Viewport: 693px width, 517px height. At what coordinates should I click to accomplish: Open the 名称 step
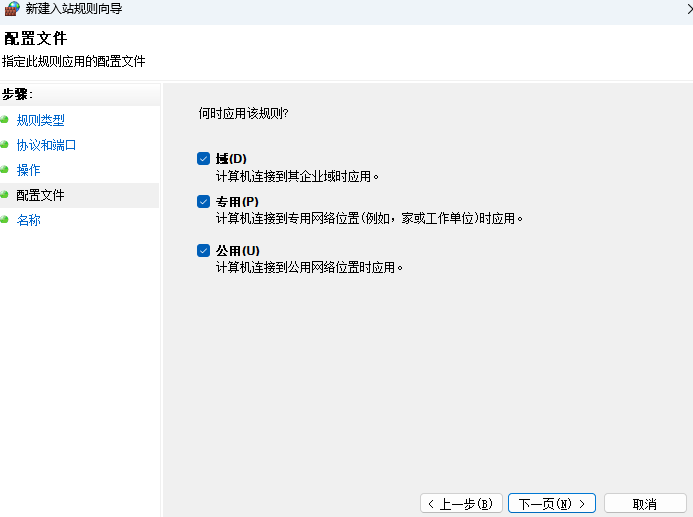(x=28, y=220)
